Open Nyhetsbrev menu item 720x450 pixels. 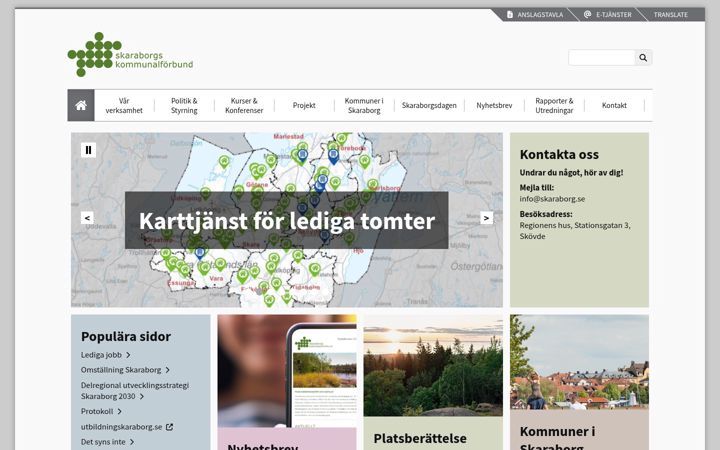494,106
